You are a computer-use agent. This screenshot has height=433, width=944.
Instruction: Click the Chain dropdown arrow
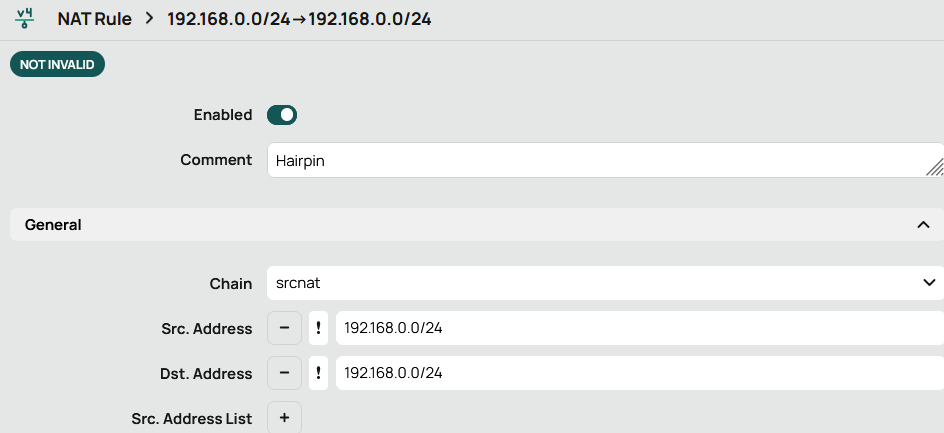pos(927,283)
